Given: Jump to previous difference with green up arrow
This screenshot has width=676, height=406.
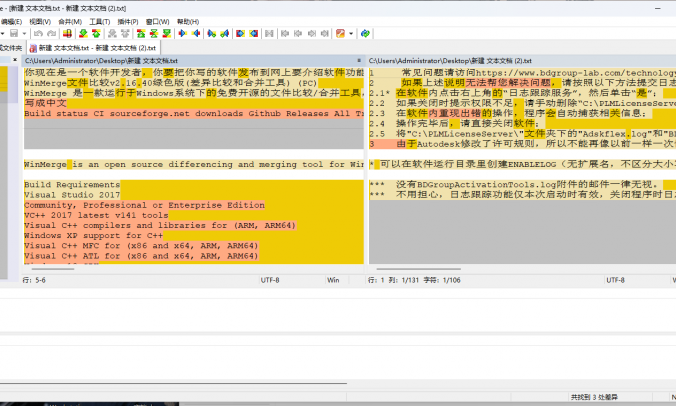Looking at the screenshot, I should coord(96,33).
